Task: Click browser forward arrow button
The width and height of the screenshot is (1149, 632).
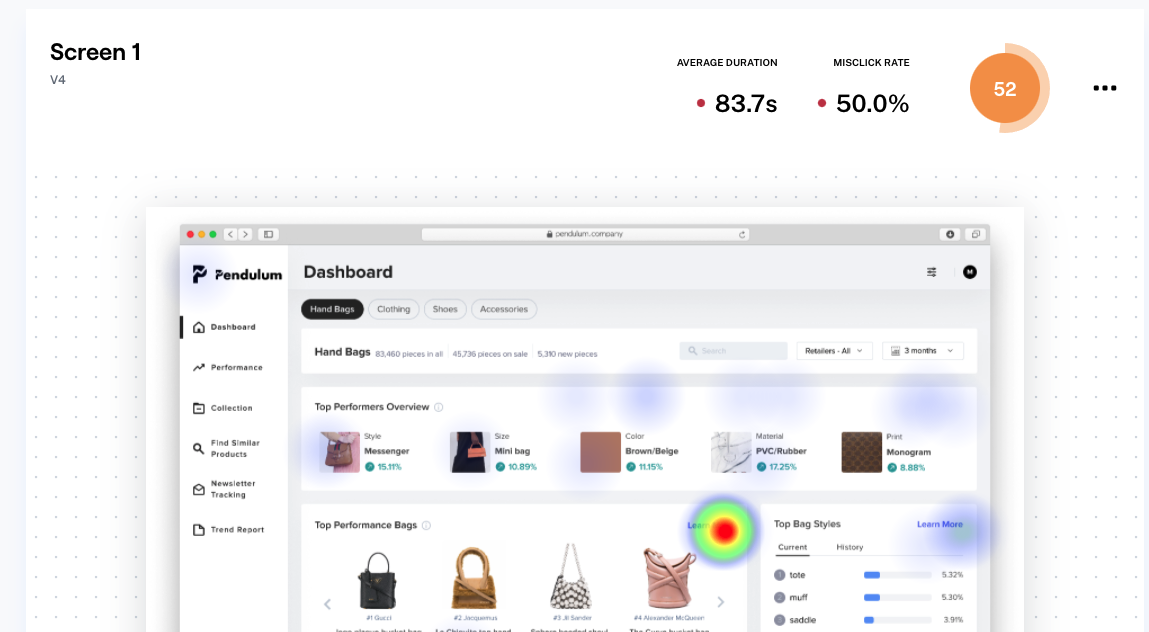Action: (245, 235)
